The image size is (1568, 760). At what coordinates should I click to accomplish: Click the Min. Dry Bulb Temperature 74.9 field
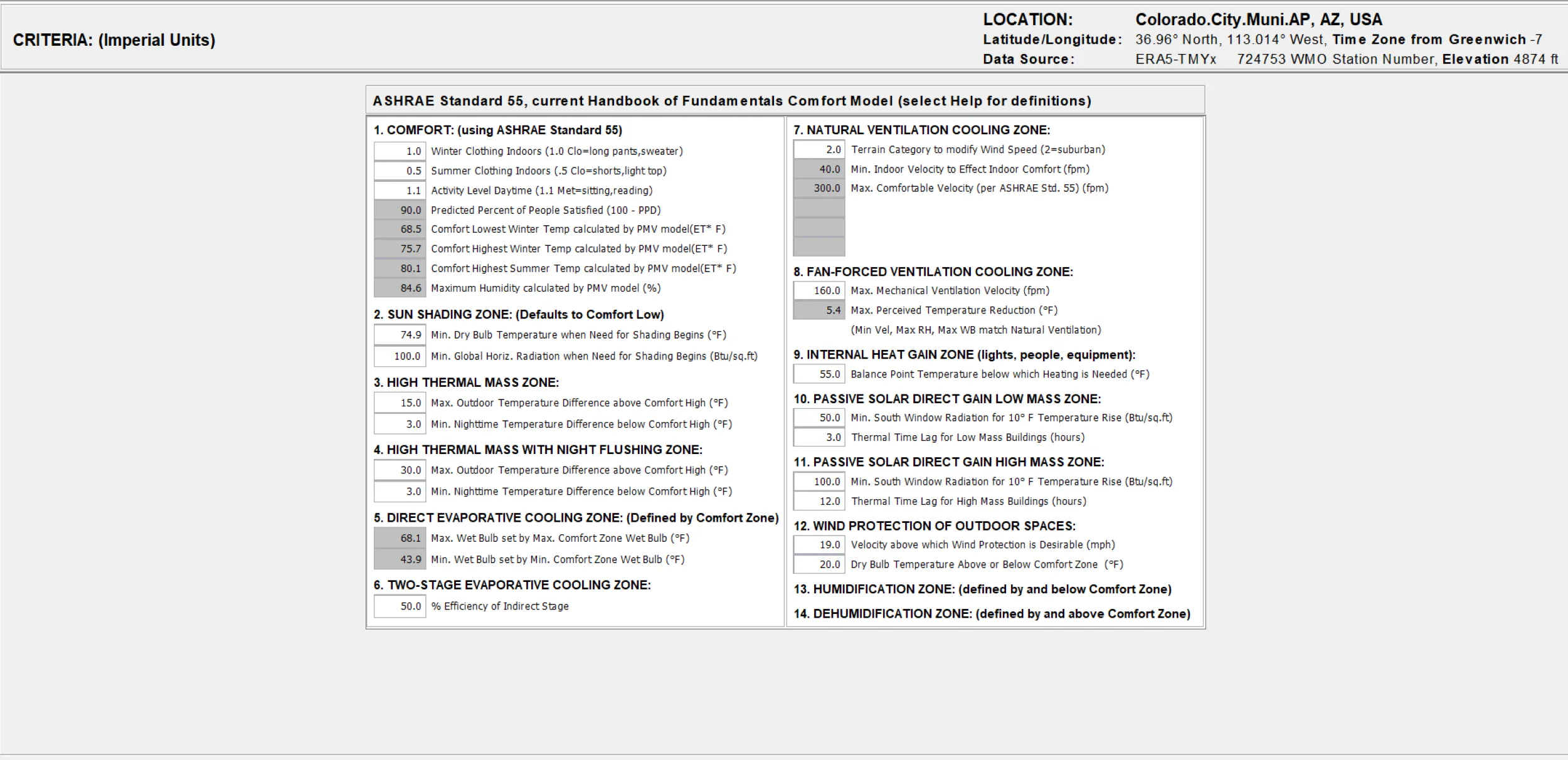point(400,335)
